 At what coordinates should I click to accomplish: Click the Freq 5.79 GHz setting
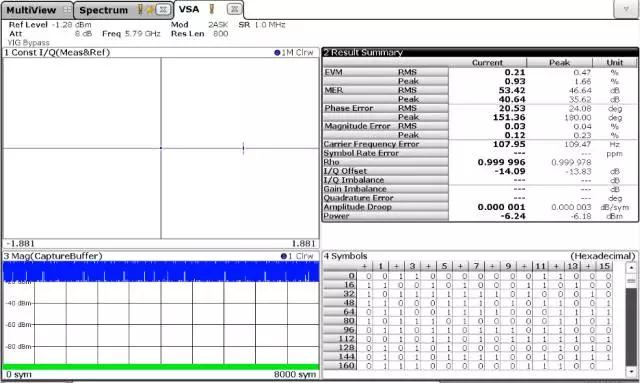tap(131, 34)
